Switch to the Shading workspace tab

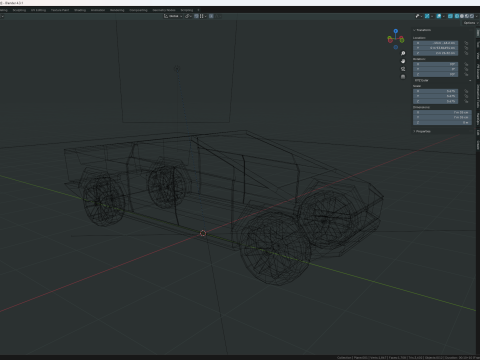click(x=80, y=10)
